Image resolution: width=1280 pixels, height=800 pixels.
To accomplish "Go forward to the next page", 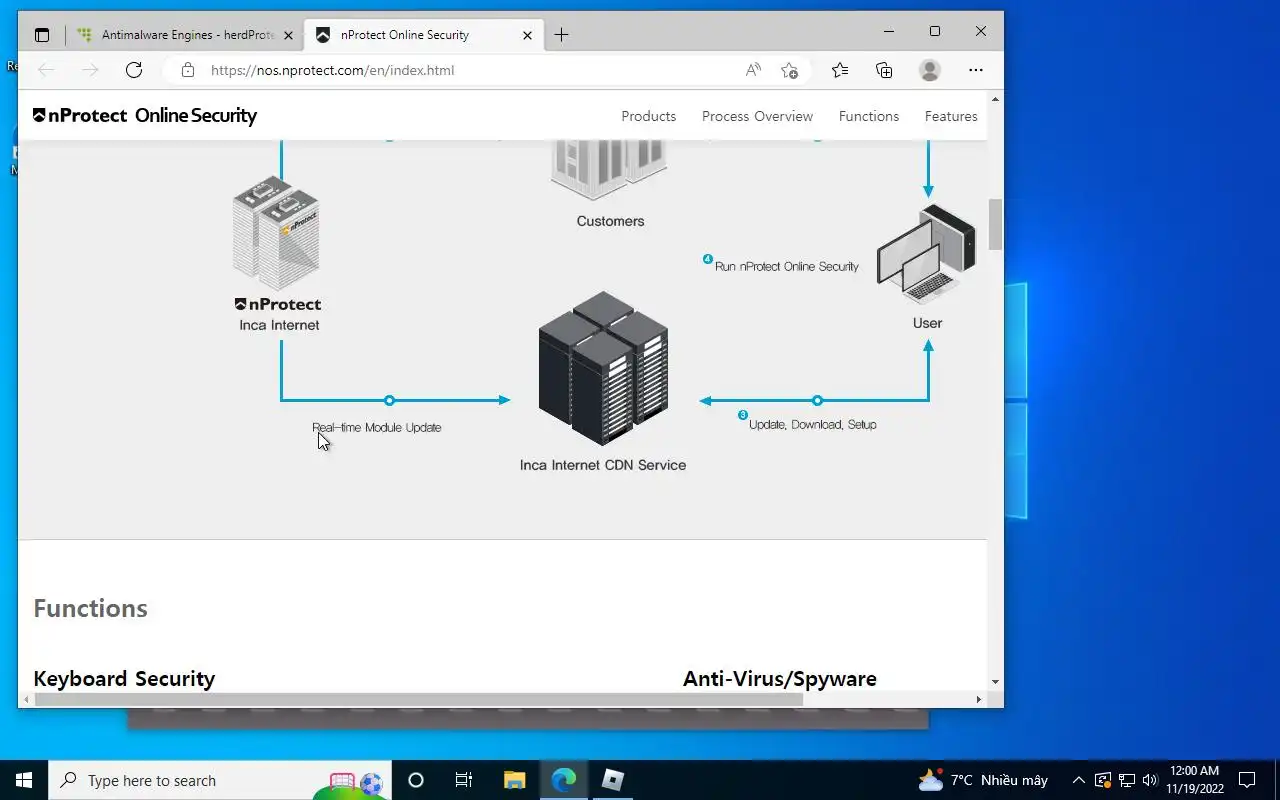I will coord(90,70).
